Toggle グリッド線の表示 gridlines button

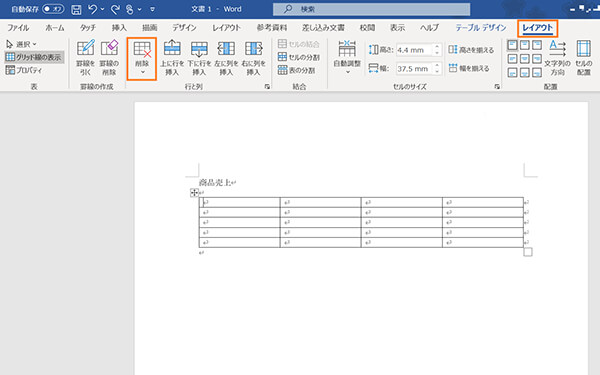[x=34, y=57]
